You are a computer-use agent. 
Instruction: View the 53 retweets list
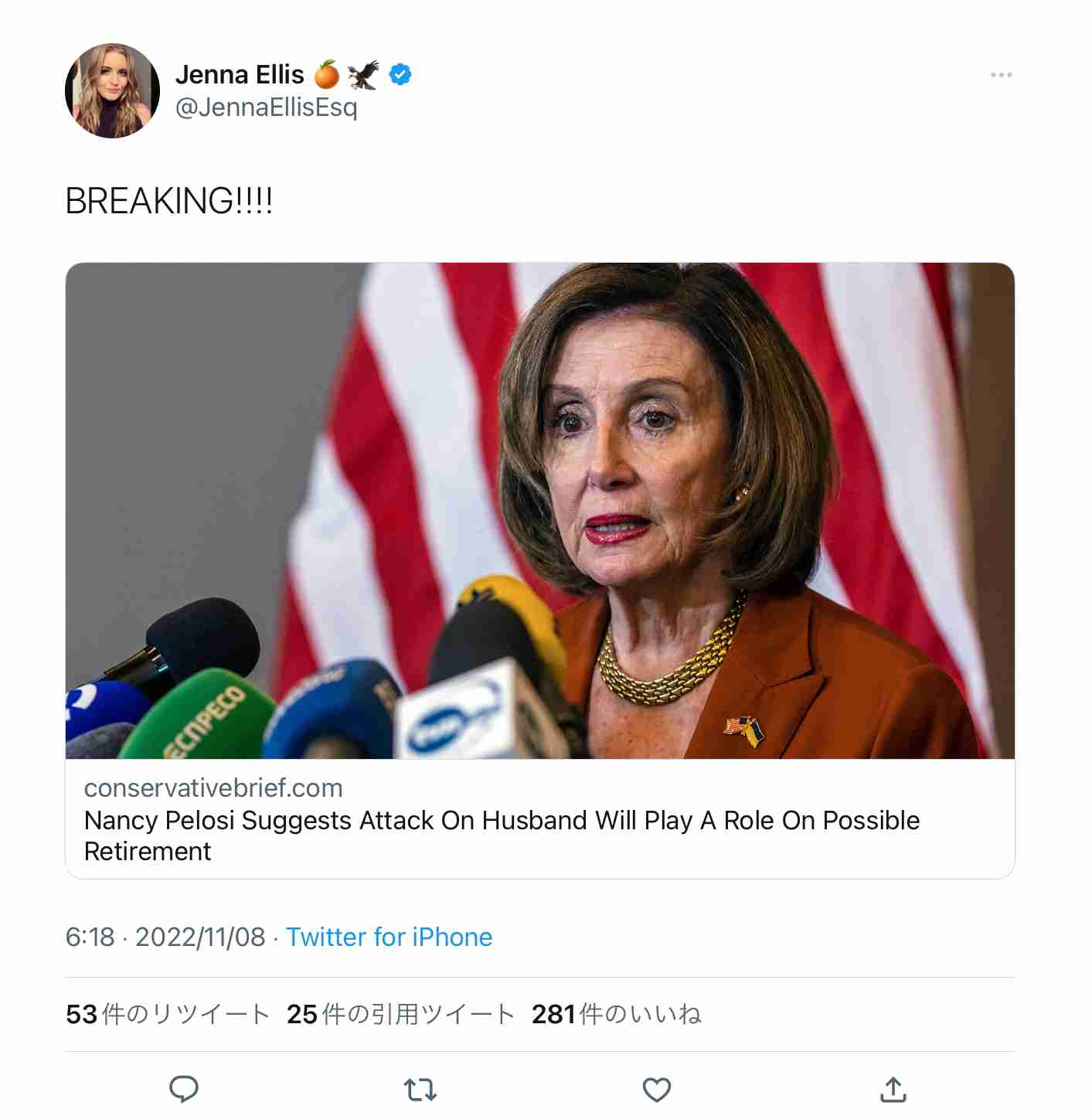168,1014
